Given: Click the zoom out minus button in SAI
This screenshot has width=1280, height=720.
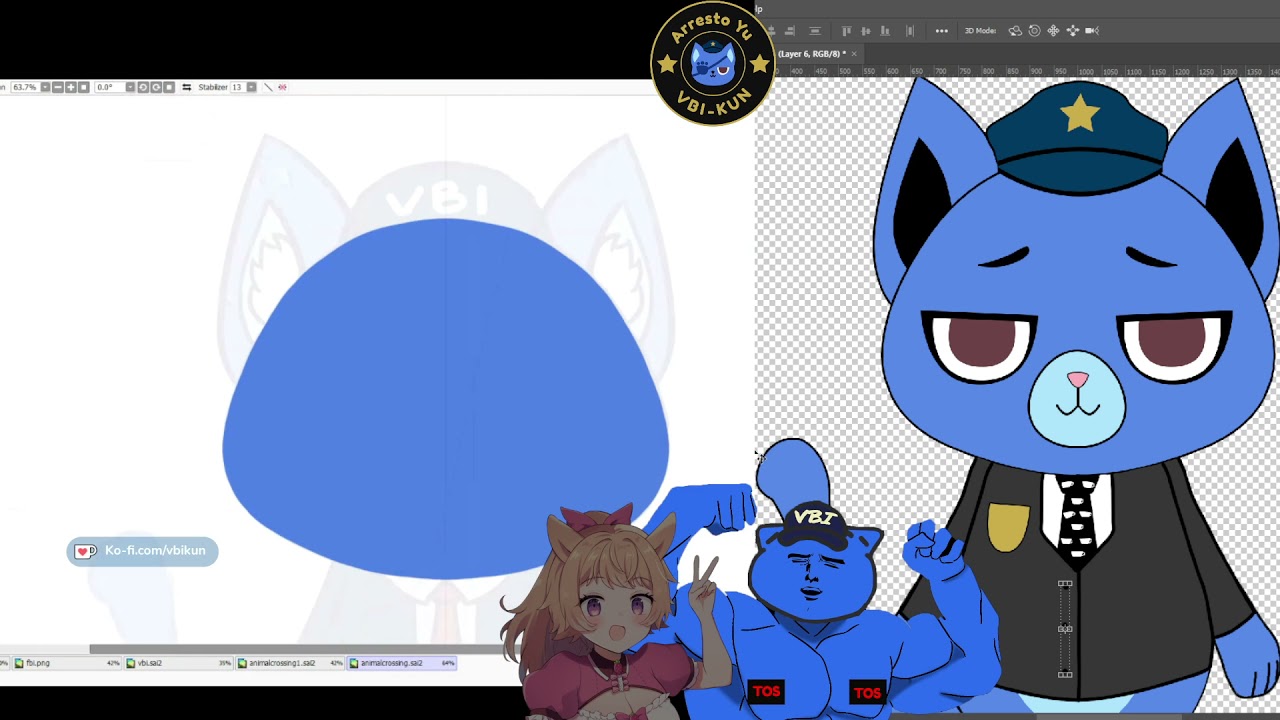Looking at the screenshot, I should pos(58,87).
